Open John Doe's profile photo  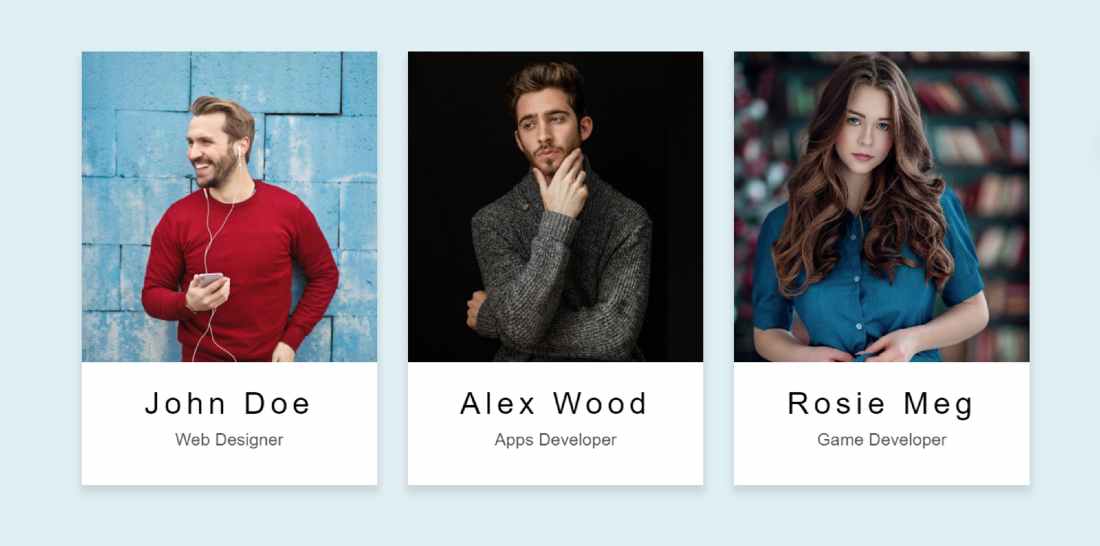click(229, 206)
